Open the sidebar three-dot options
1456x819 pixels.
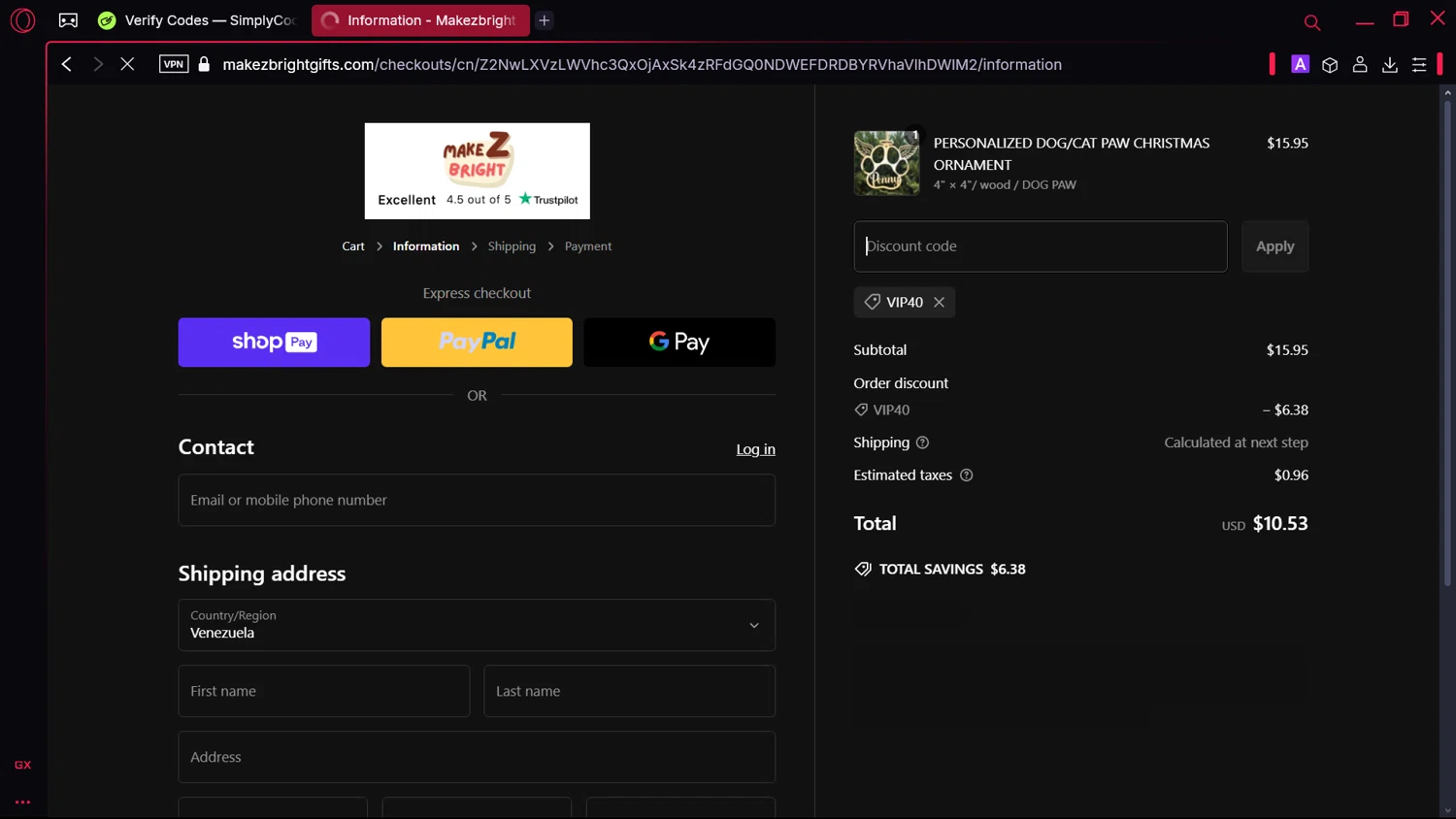[22, 802]
